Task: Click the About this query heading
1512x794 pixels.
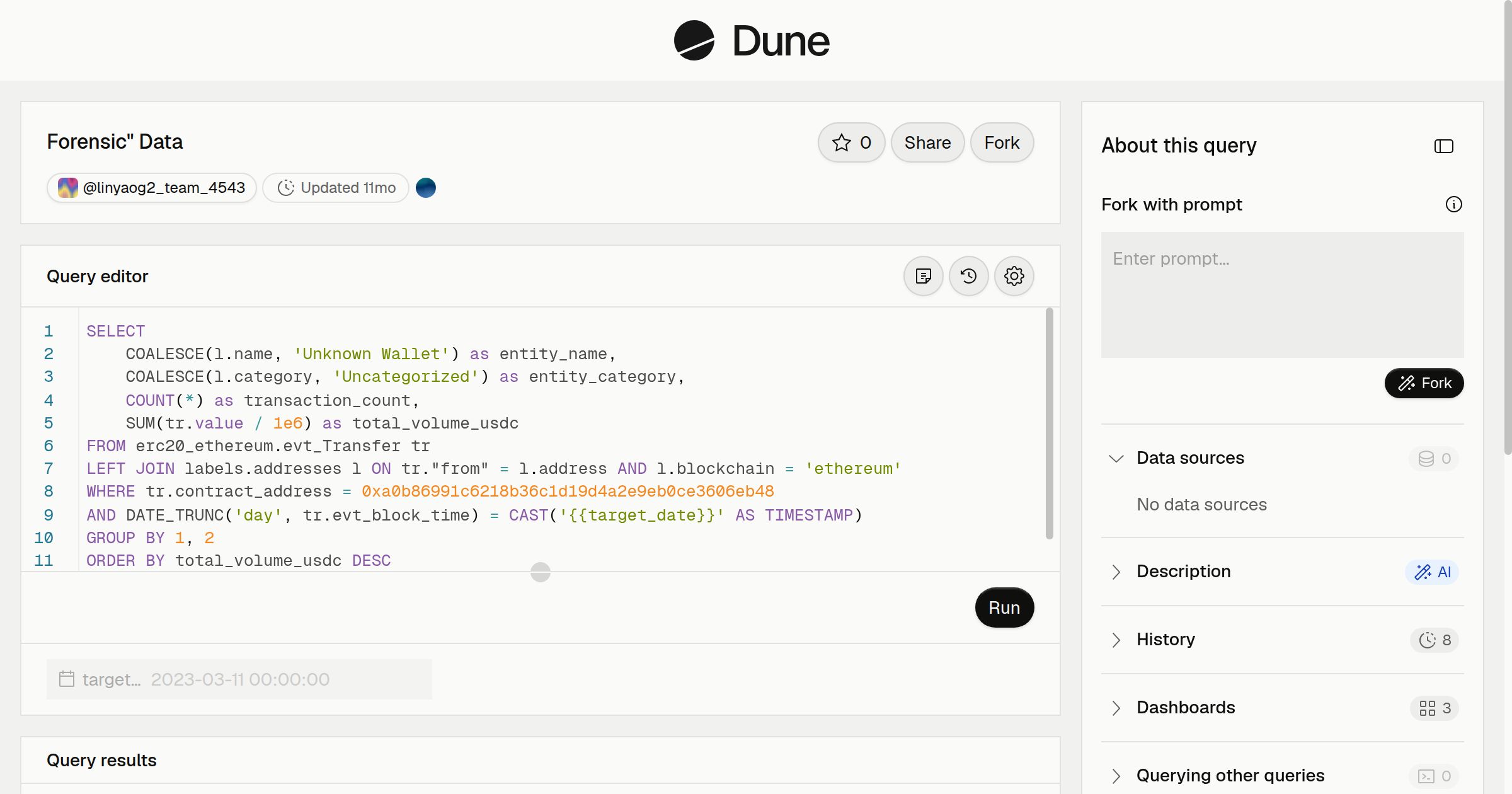Action: click(1179, 146)
